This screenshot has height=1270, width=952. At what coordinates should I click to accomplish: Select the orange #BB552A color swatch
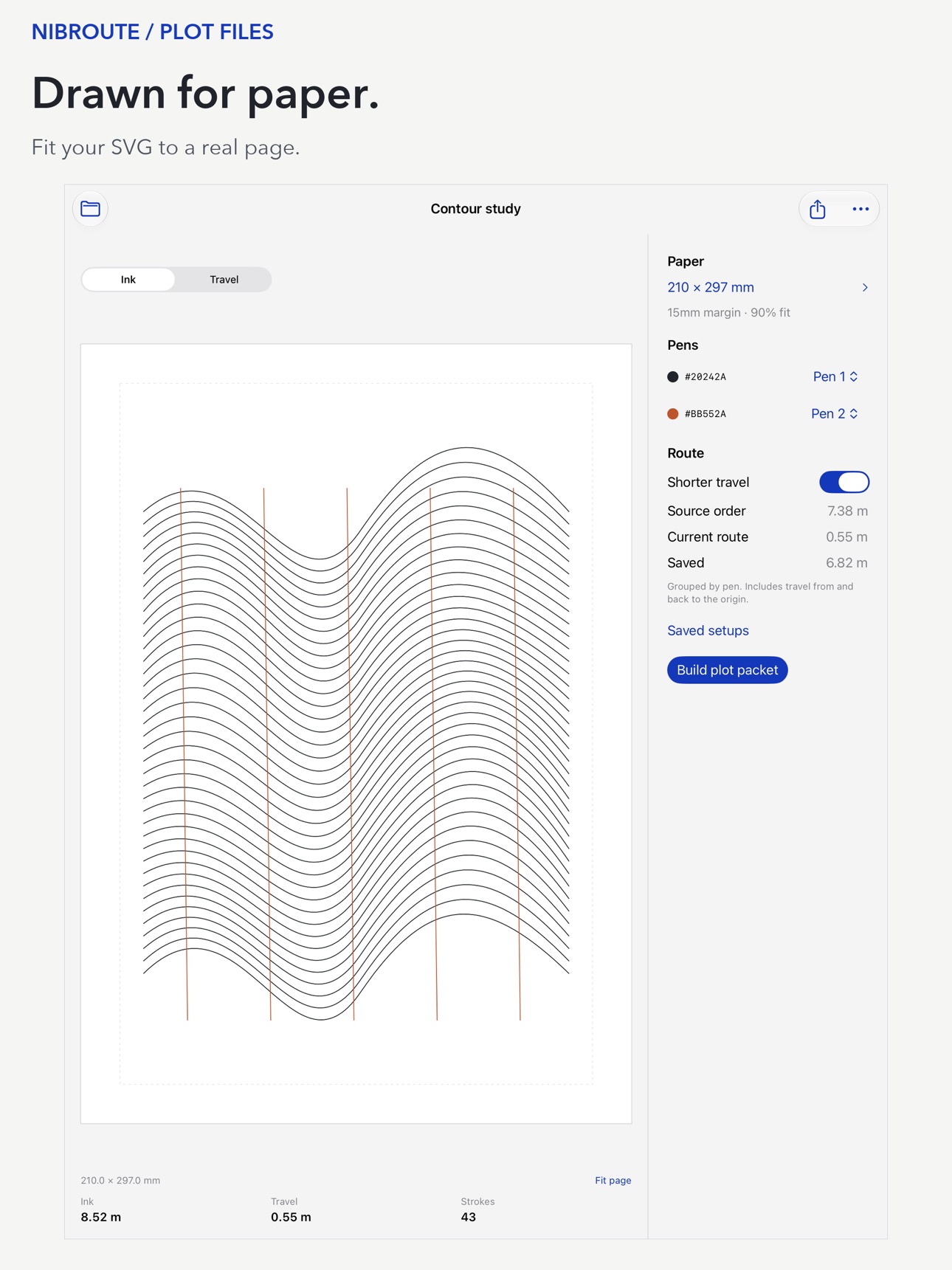673,413
